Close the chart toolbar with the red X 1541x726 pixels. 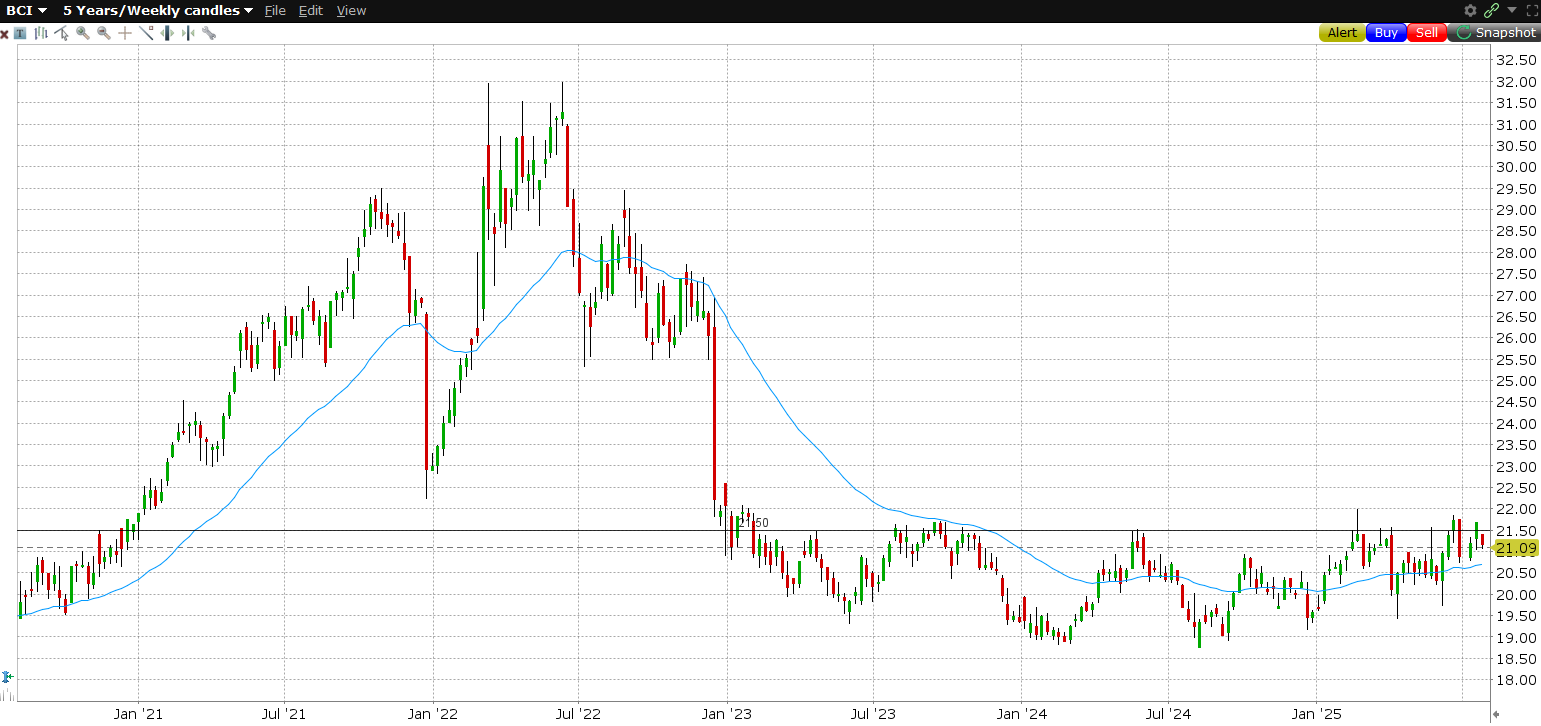[x=5, y=33]
